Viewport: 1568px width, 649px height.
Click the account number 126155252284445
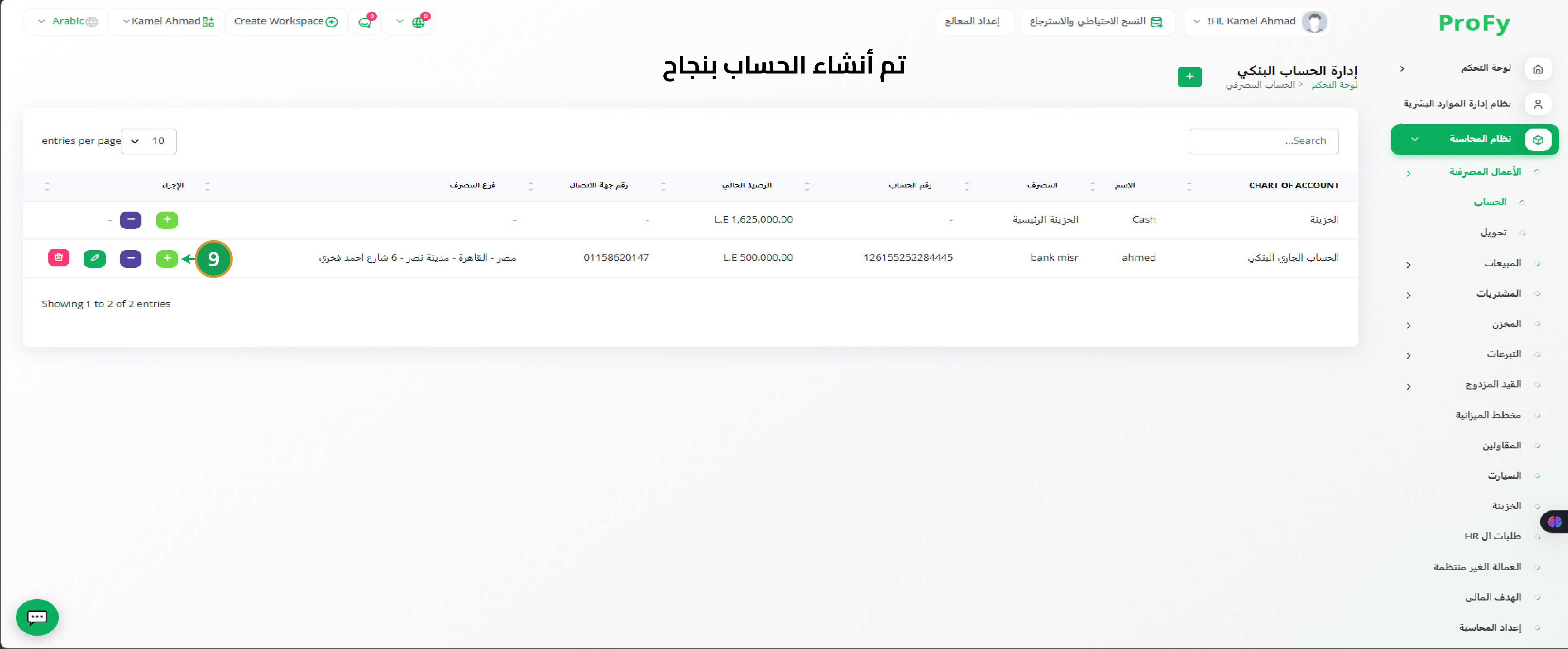pos(908,258)
